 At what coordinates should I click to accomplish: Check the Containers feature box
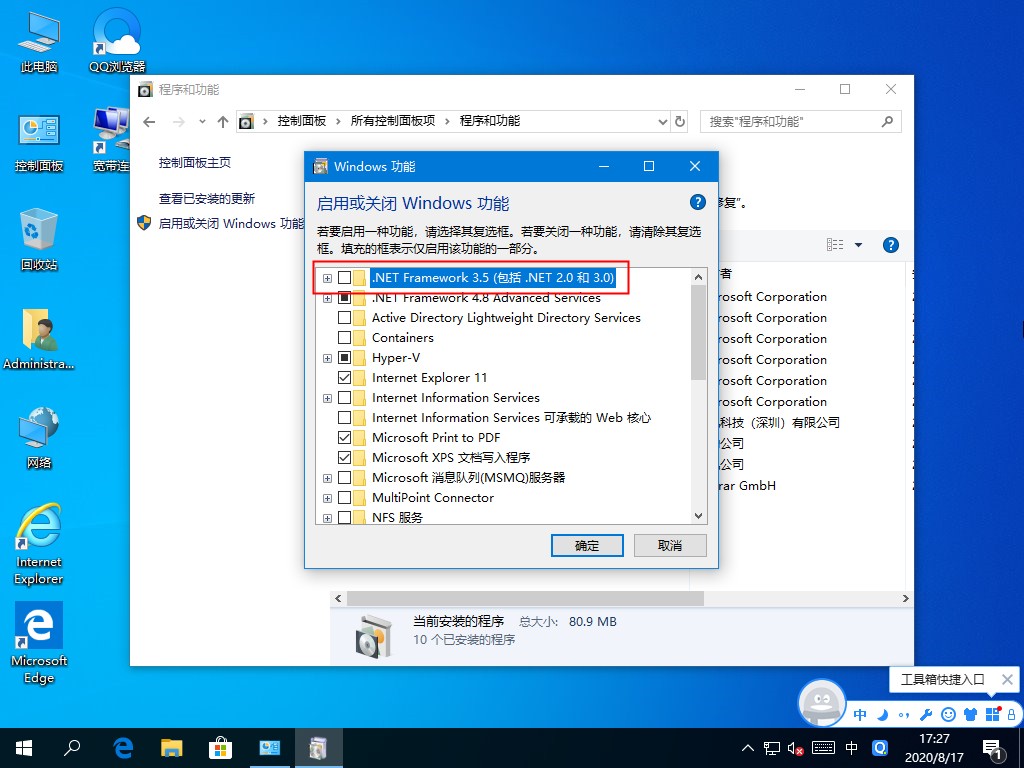tap(347, 338)
